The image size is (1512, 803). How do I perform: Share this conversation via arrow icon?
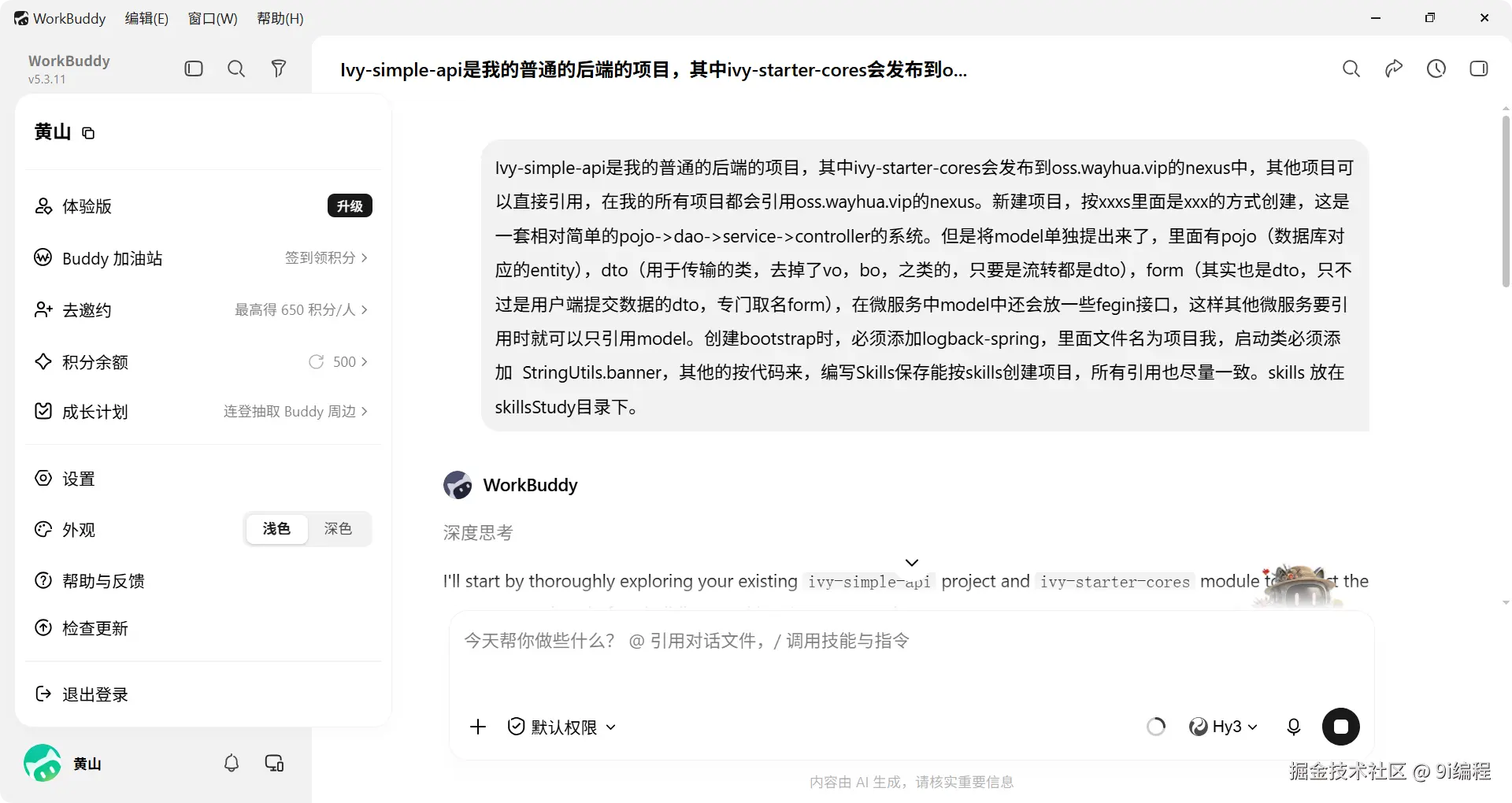click(1394, 68)
